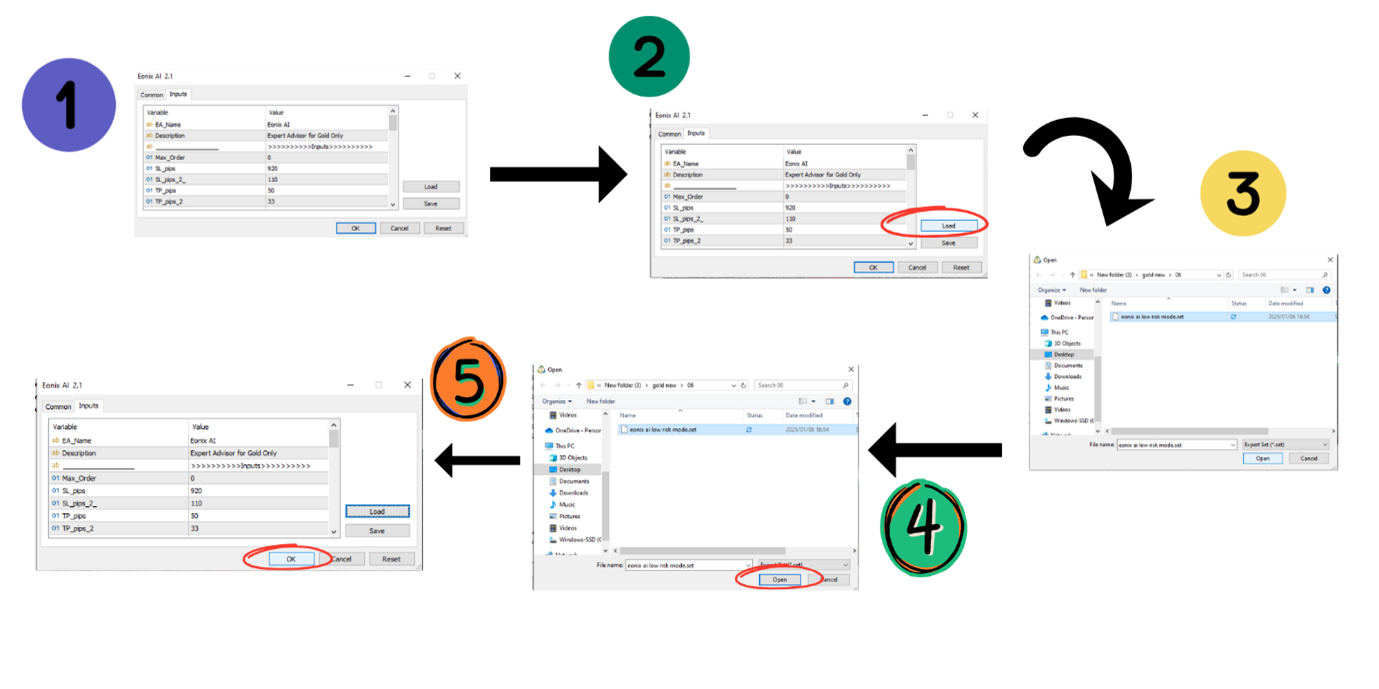Click New folder in step 3 Open dialog
Screen dimensions: 1379x689
[x=1094, y=290]
